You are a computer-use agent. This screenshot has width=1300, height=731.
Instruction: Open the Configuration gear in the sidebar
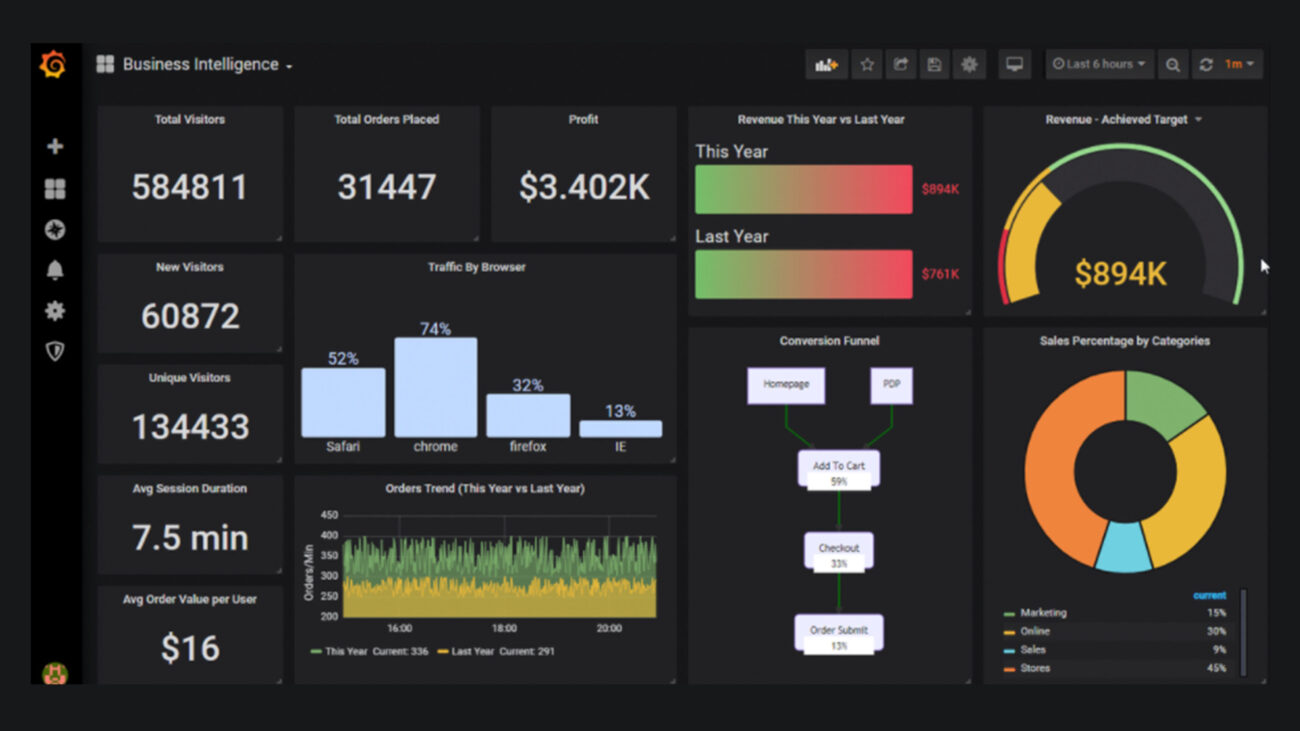(x=55, y=310)
